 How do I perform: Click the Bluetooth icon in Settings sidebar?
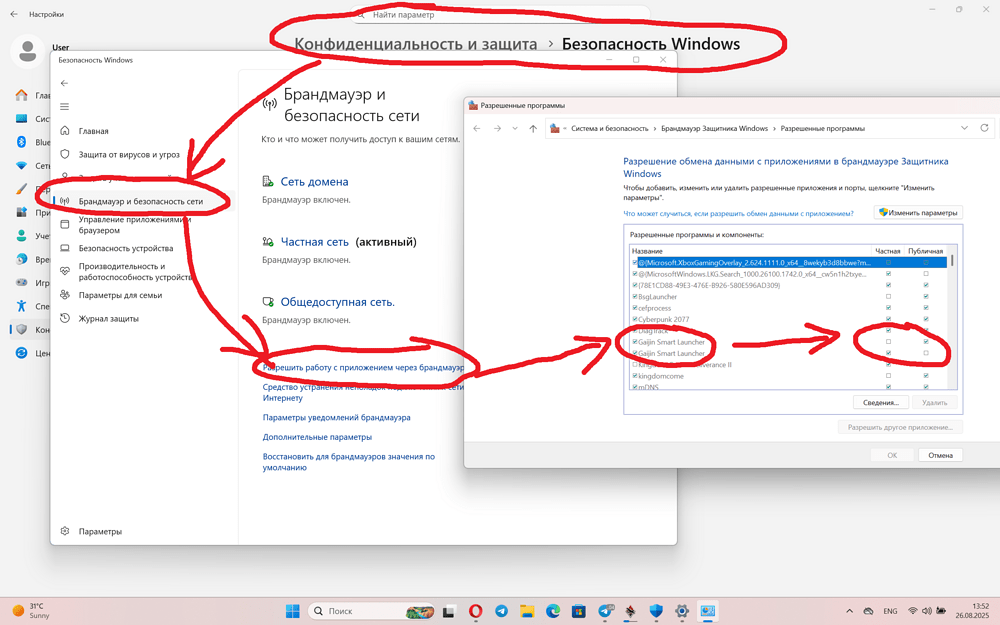21,142
